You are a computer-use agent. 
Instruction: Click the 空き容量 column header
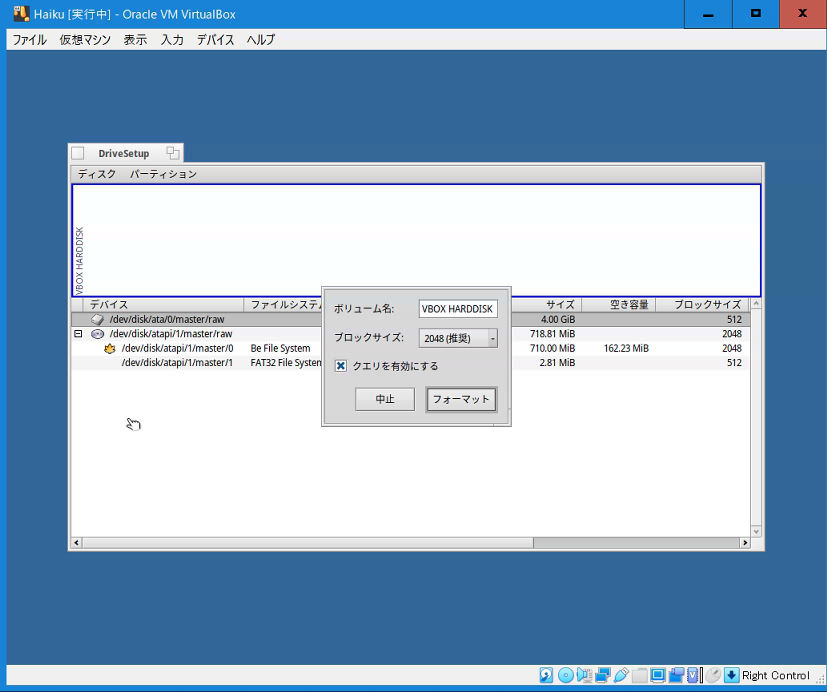pyautogui.click(x=619, y=305)
